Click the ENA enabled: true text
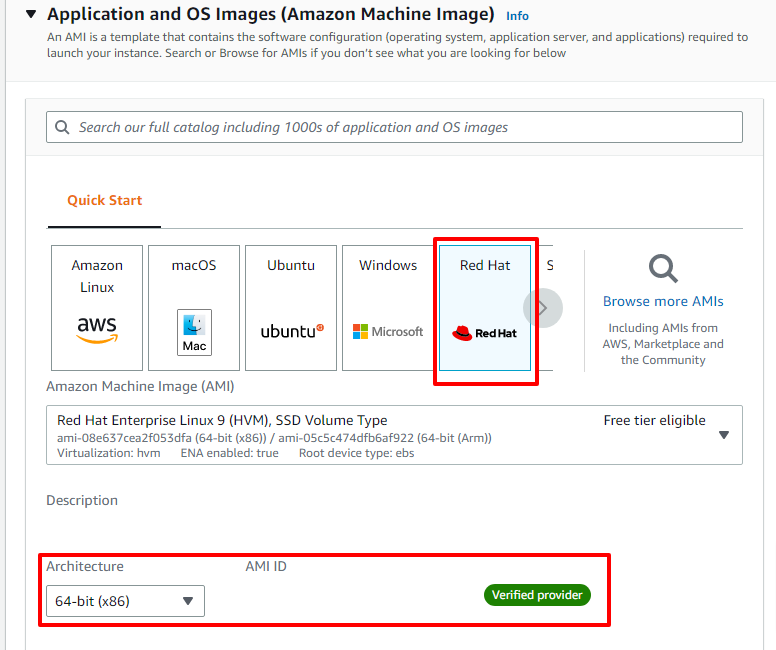This screenshot has height=650, width=776. click(230, 453)
